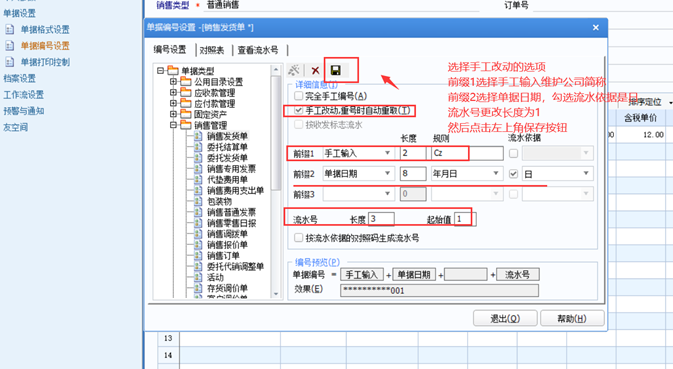Click the save disk icon in toolbar
Viewport: 673px width, 369px height.
(336, 70)
